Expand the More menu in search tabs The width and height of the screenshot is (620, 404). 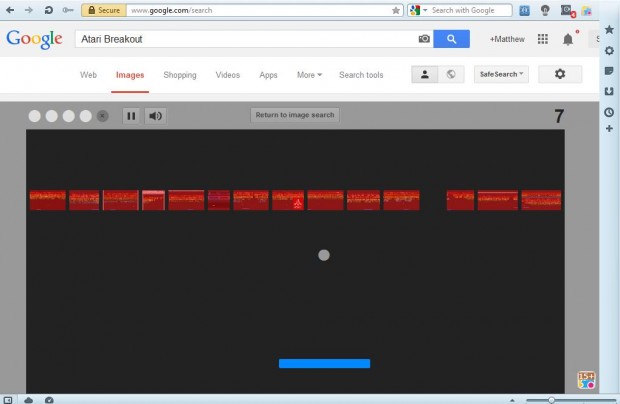[x=308, y=75]
